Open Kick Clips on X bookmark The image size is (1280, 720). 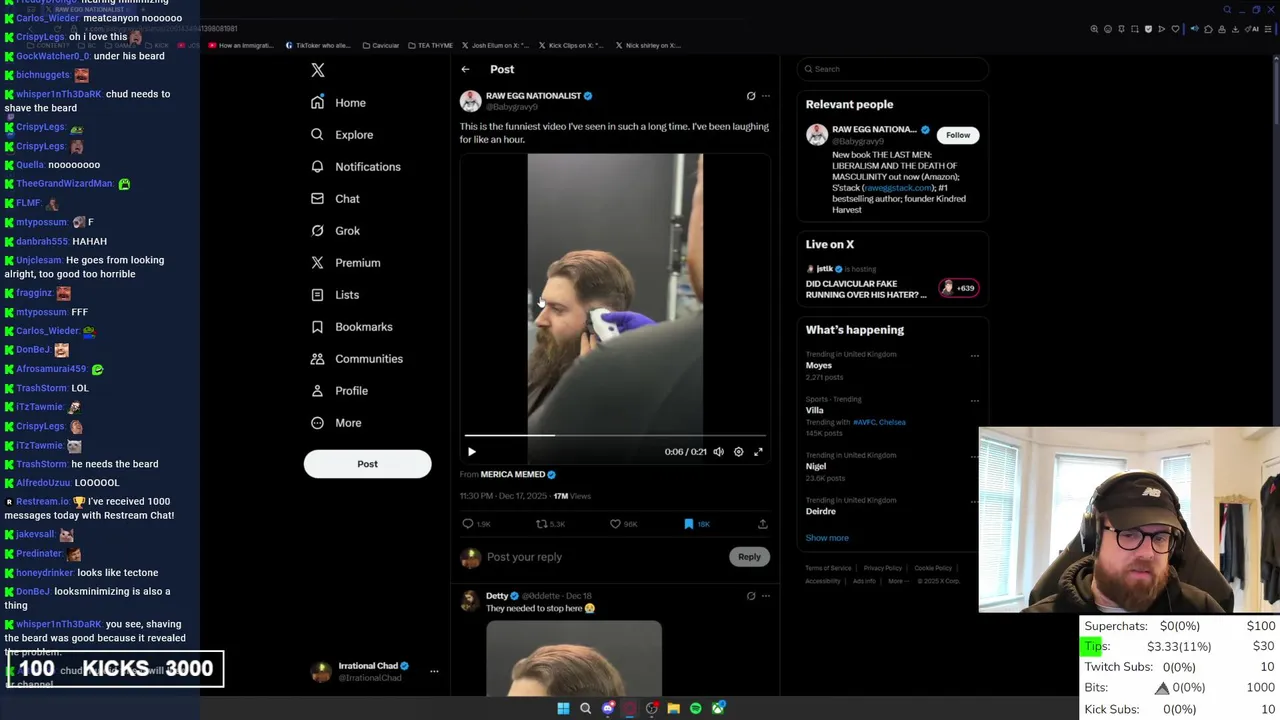(570, 45)
